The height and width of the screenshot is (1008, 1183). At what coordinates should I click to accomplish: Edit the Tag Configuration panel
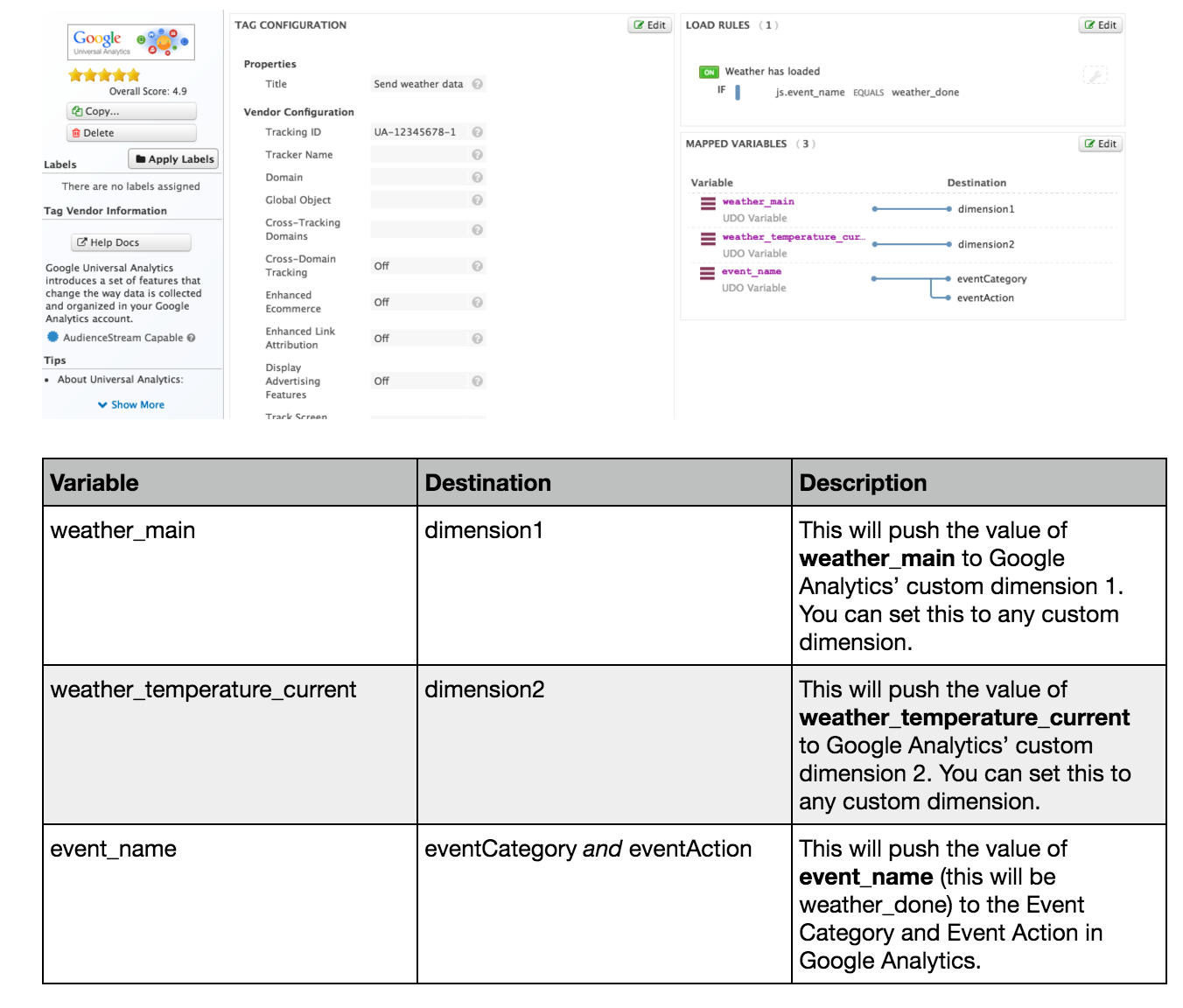click(649, 25)
